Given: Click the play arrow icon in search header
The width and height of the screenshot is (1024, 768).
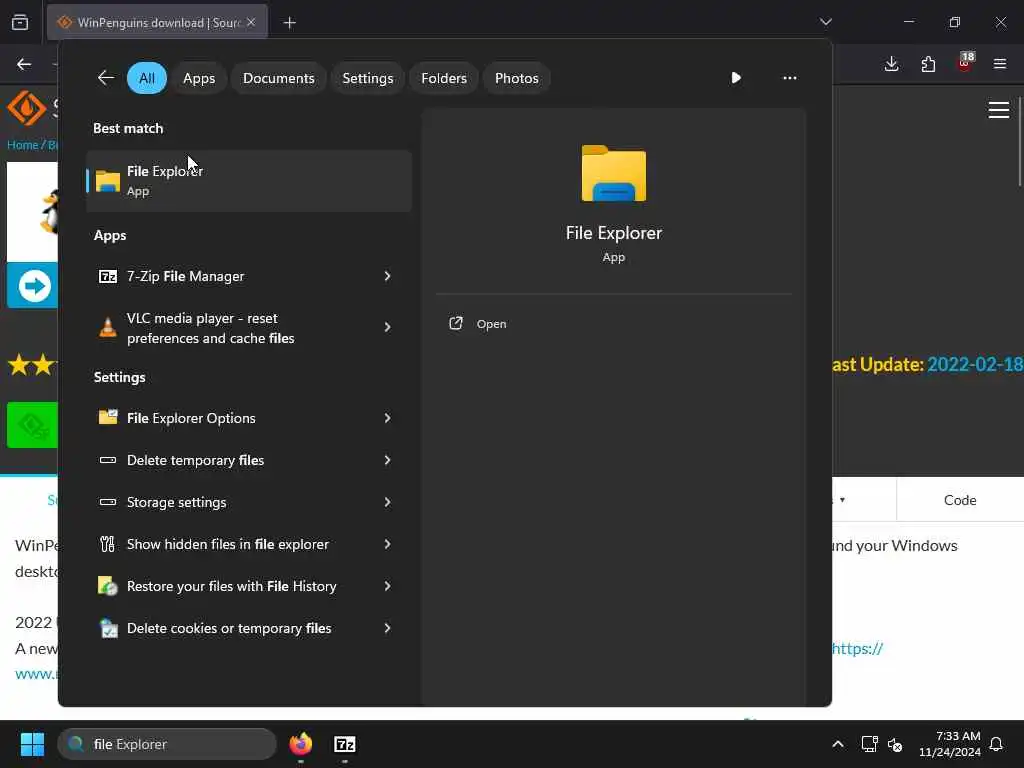Looking at the screenshot, I should click(736, 78).
